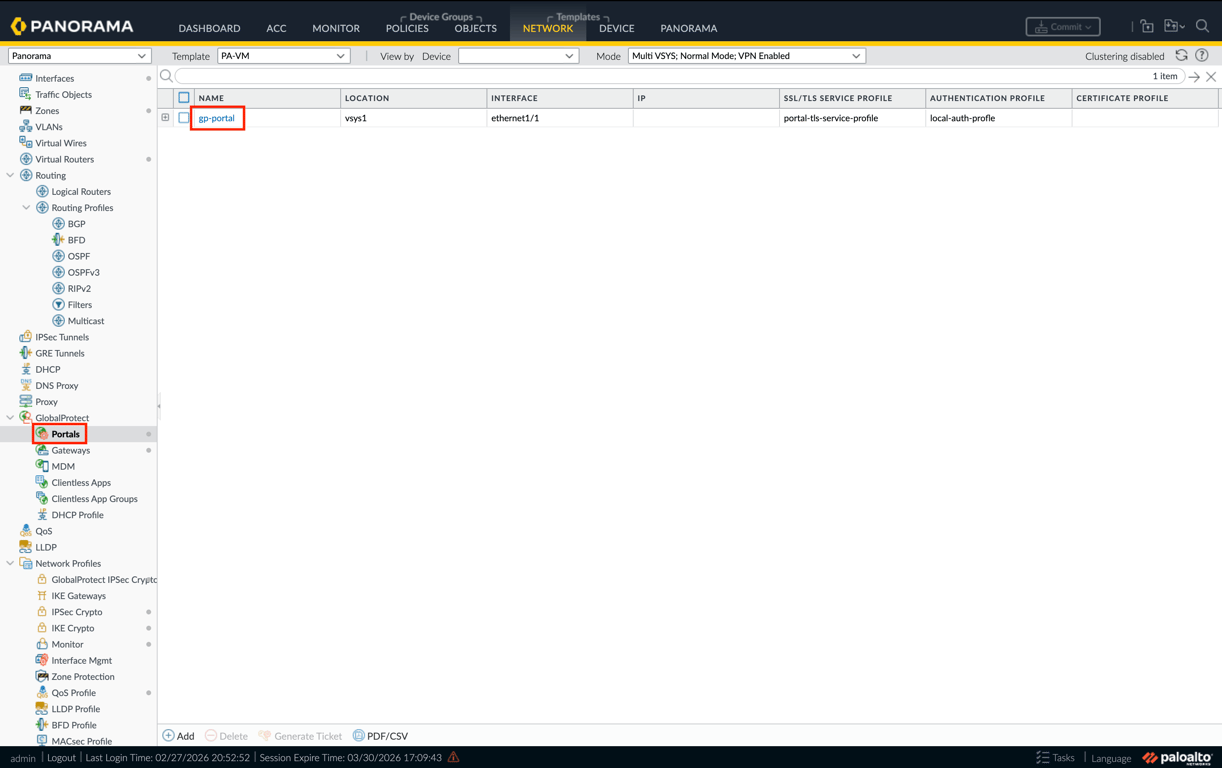
Task: Open Zone Protection icon
Action: [42, 676]
